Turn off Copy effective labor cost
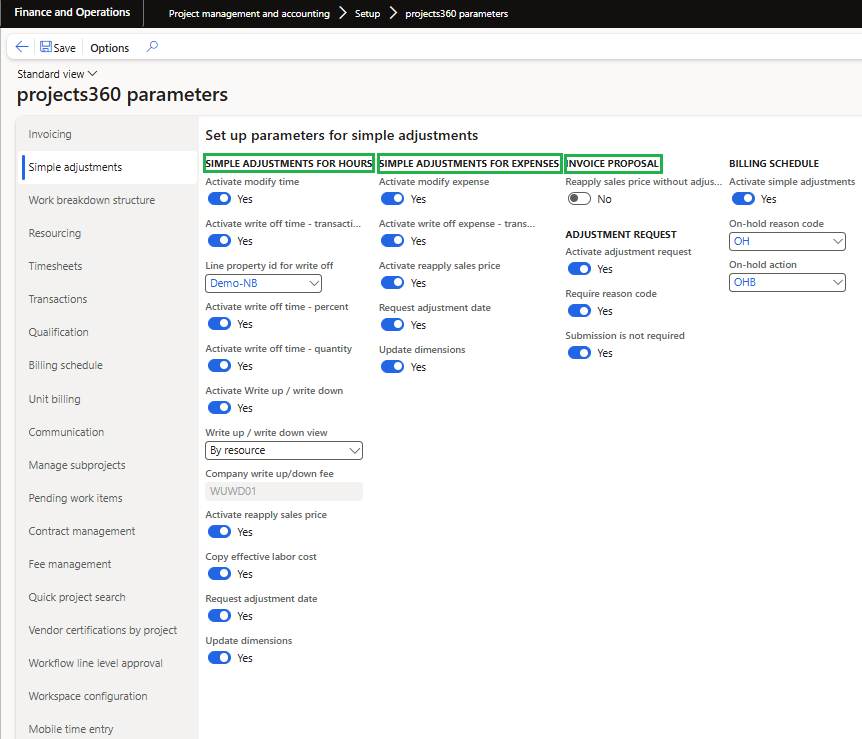Viewport: 862px width, 739px height. click(x=219, y=574)
